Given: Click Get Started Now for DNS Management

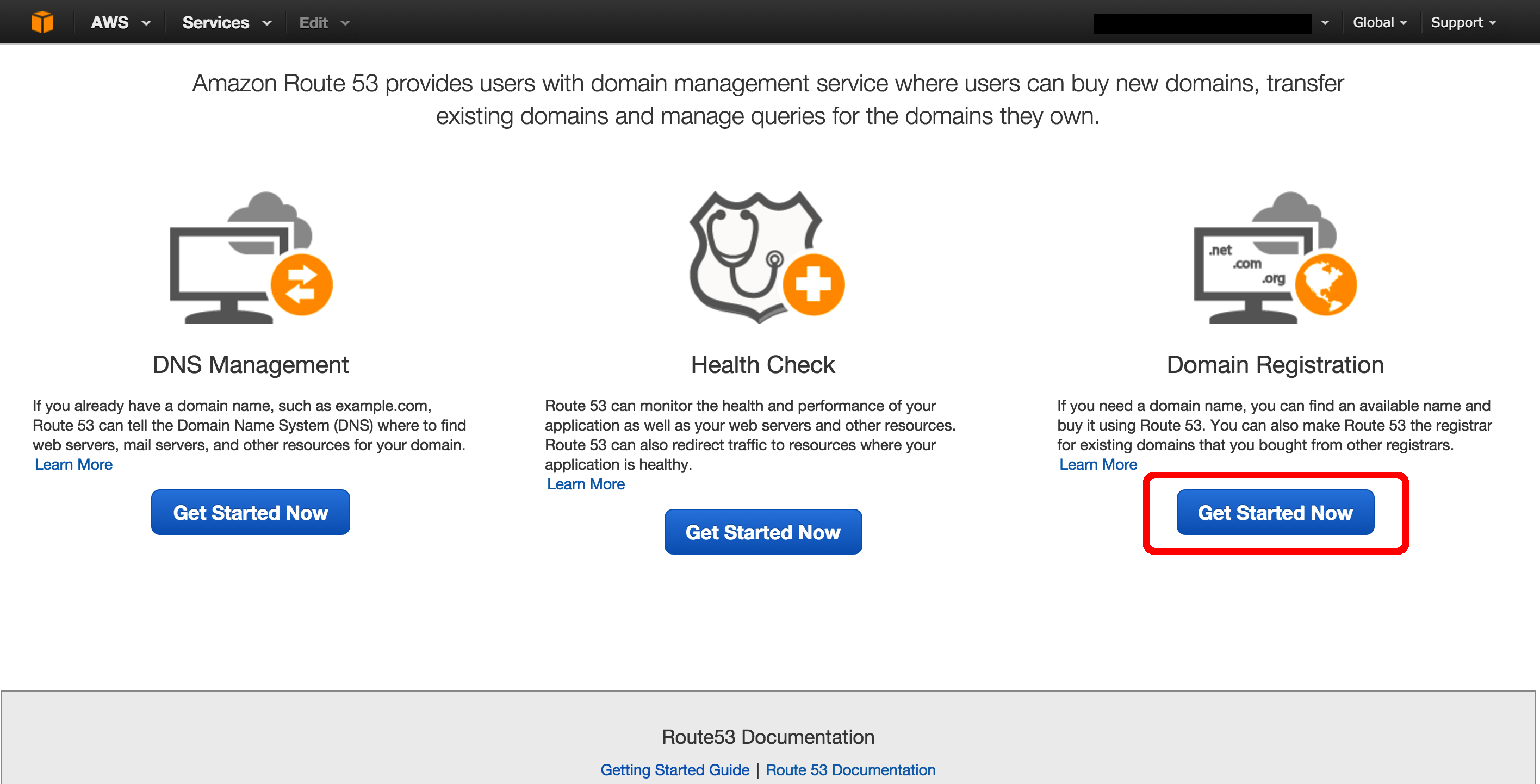Looking at the screenshot, I should tap(251, 511).
